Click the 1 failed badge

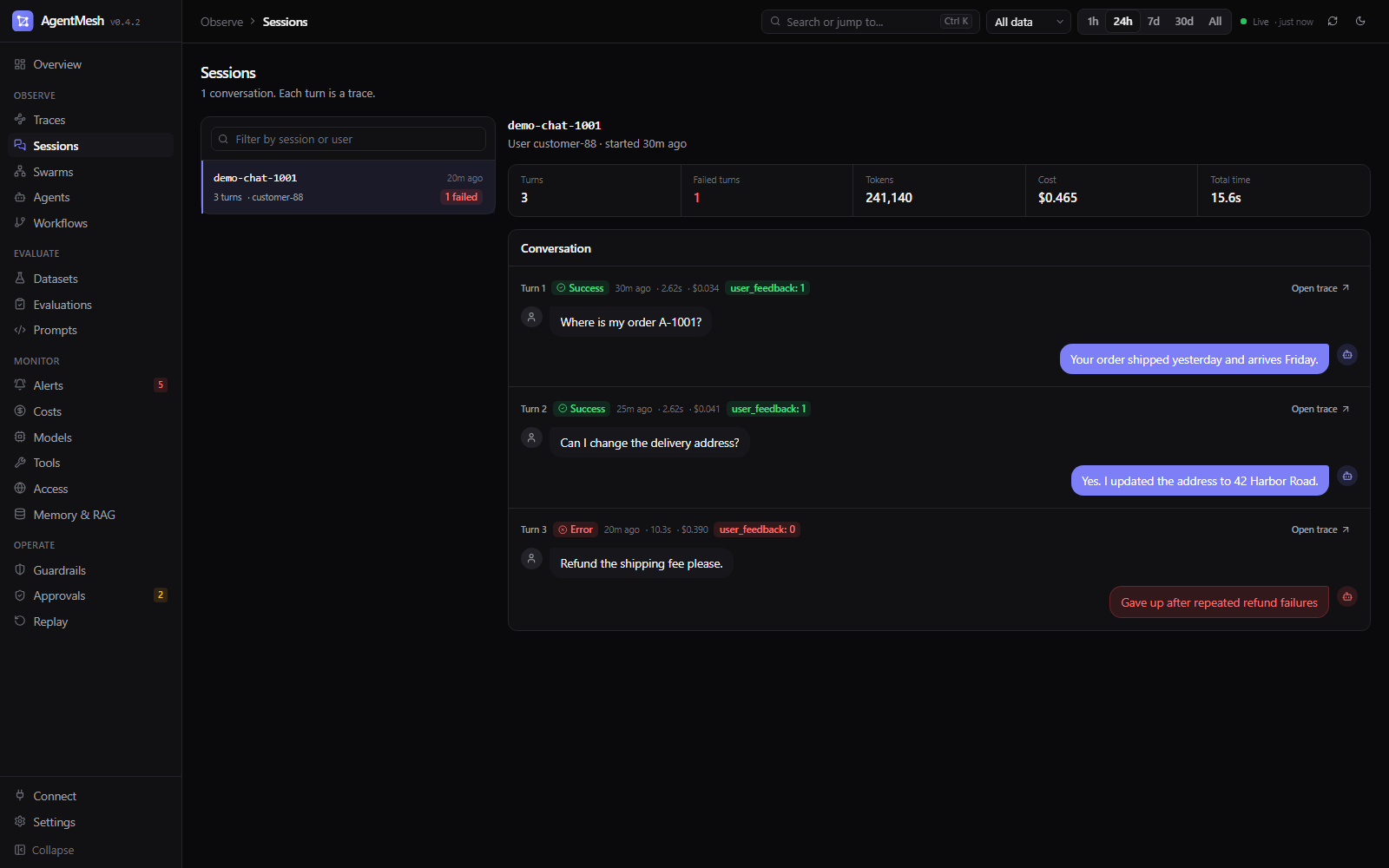462,197
